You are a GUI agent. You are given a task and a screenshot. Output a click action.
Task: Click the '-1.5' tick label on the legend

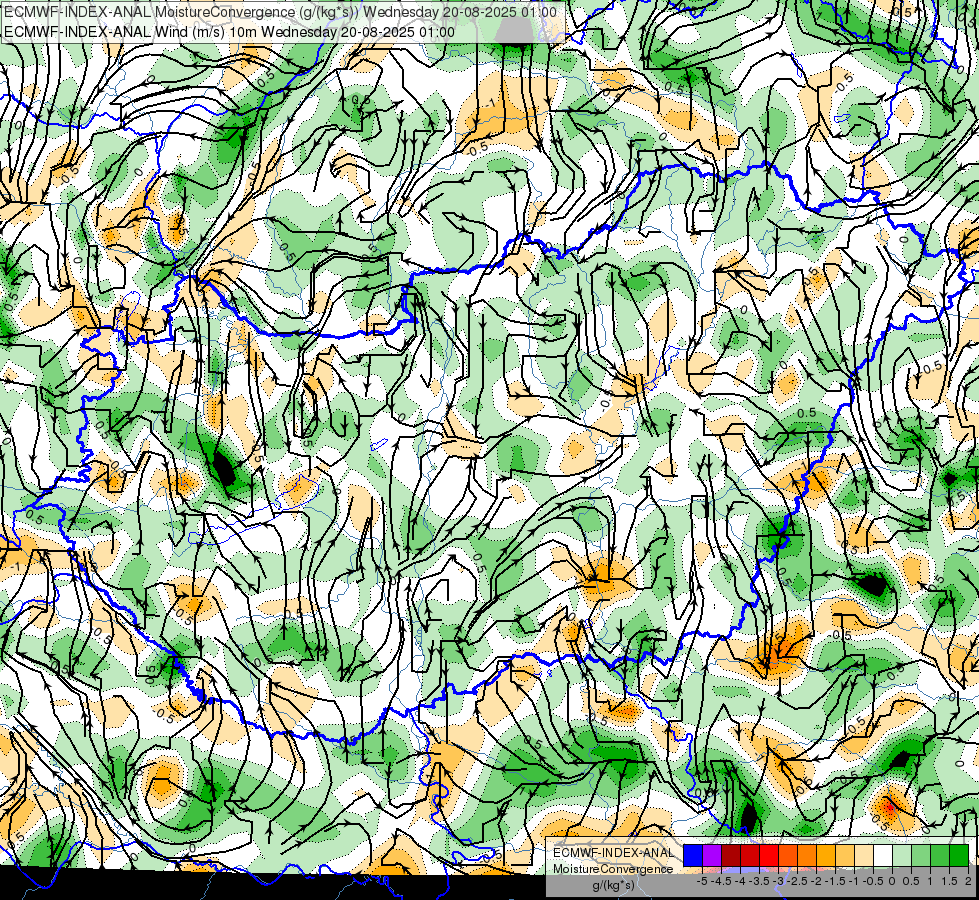(x=835, y=881)
